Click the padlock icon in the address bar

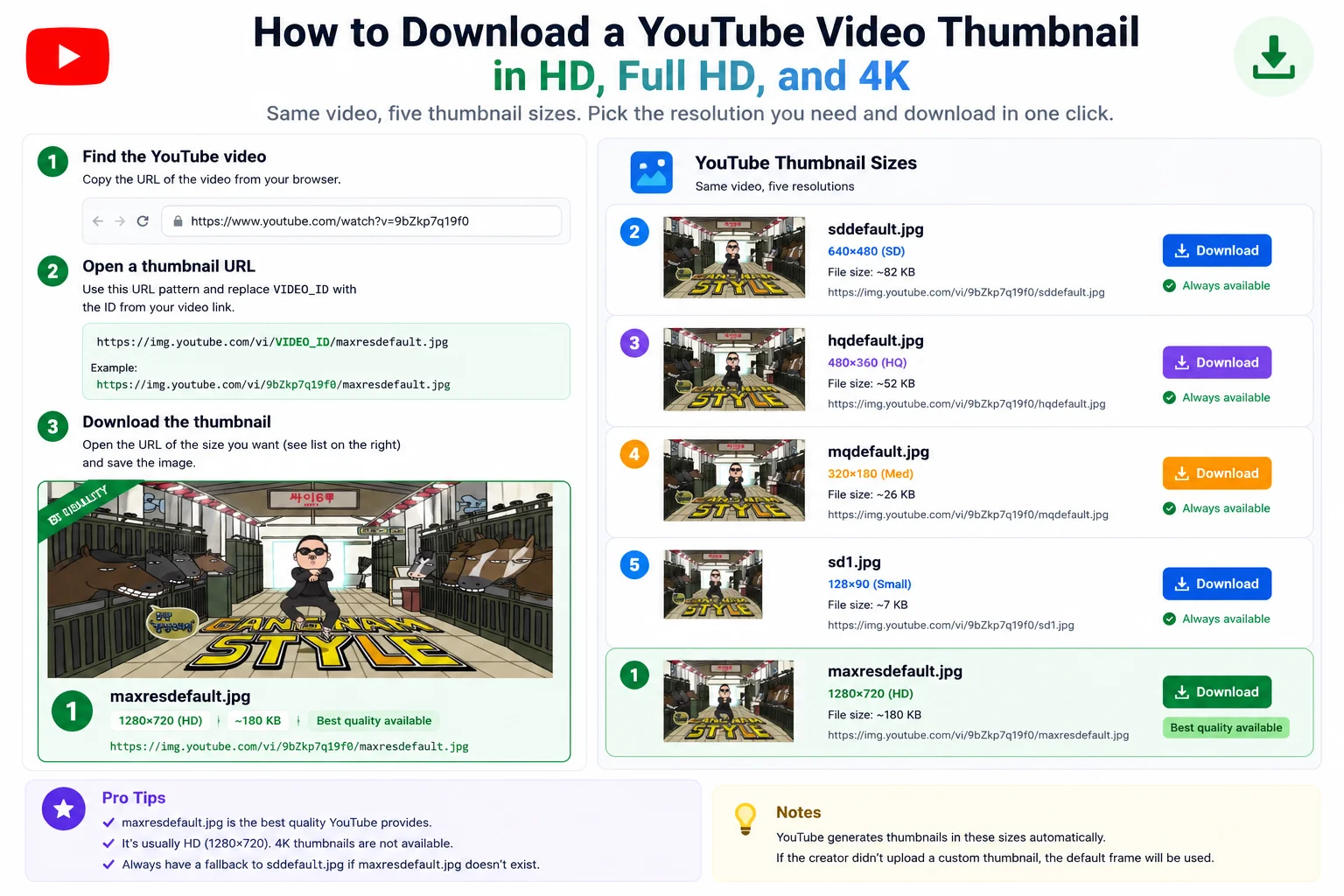pos(178,221)
